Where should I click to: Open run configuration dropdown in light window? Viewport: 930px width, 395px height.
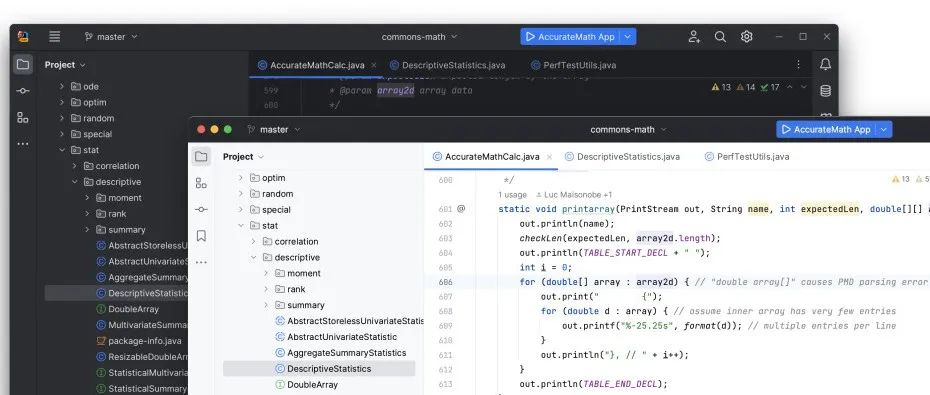[884, 129]
